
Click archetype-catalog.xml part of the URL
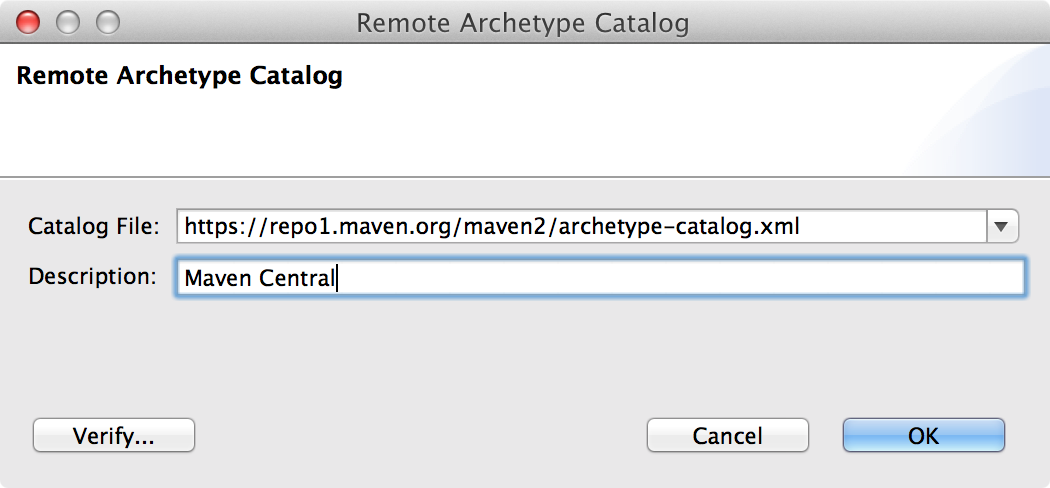point(680,227)
